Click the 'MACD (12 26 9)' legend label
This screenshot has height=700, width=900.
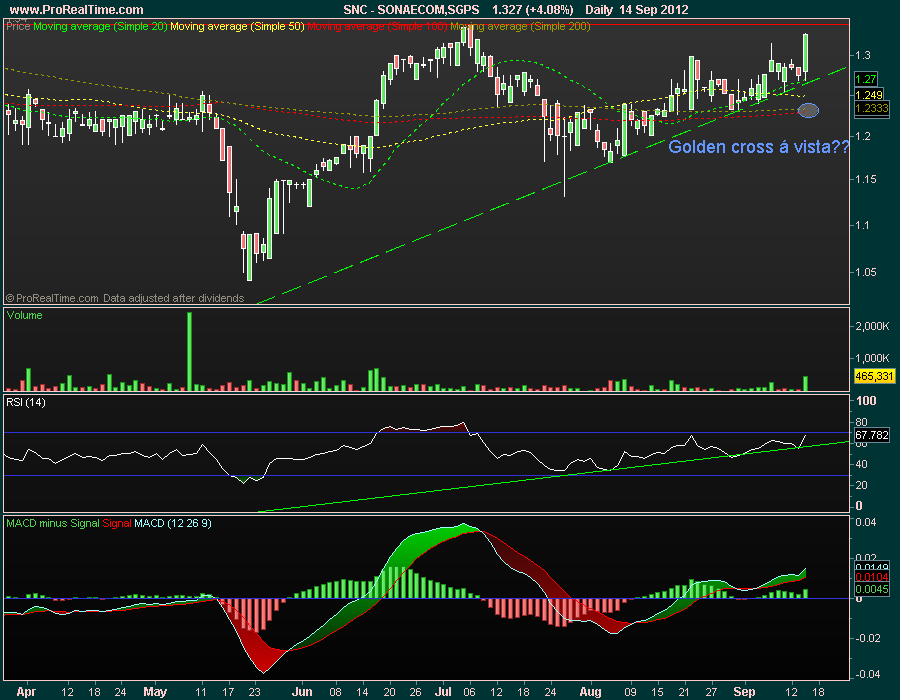point(173,523)
